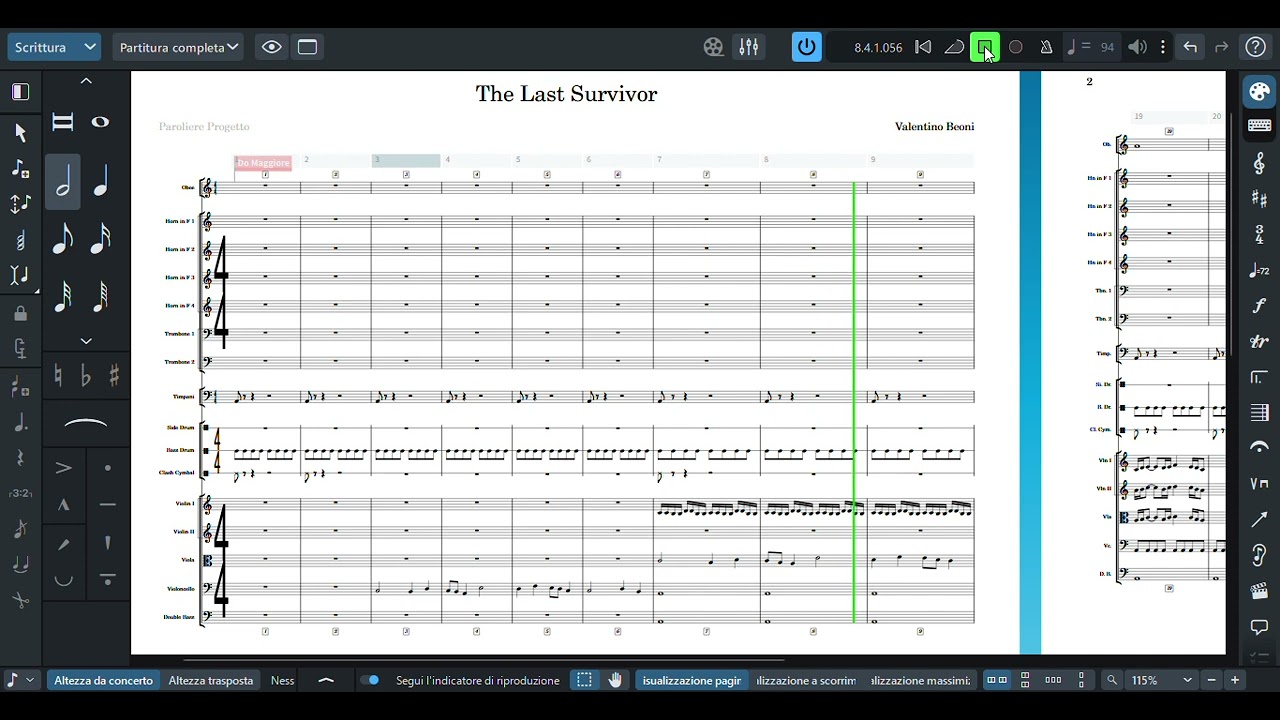
Task: Toggle the left panel visibility icon
Action: [x=20, y=92]
